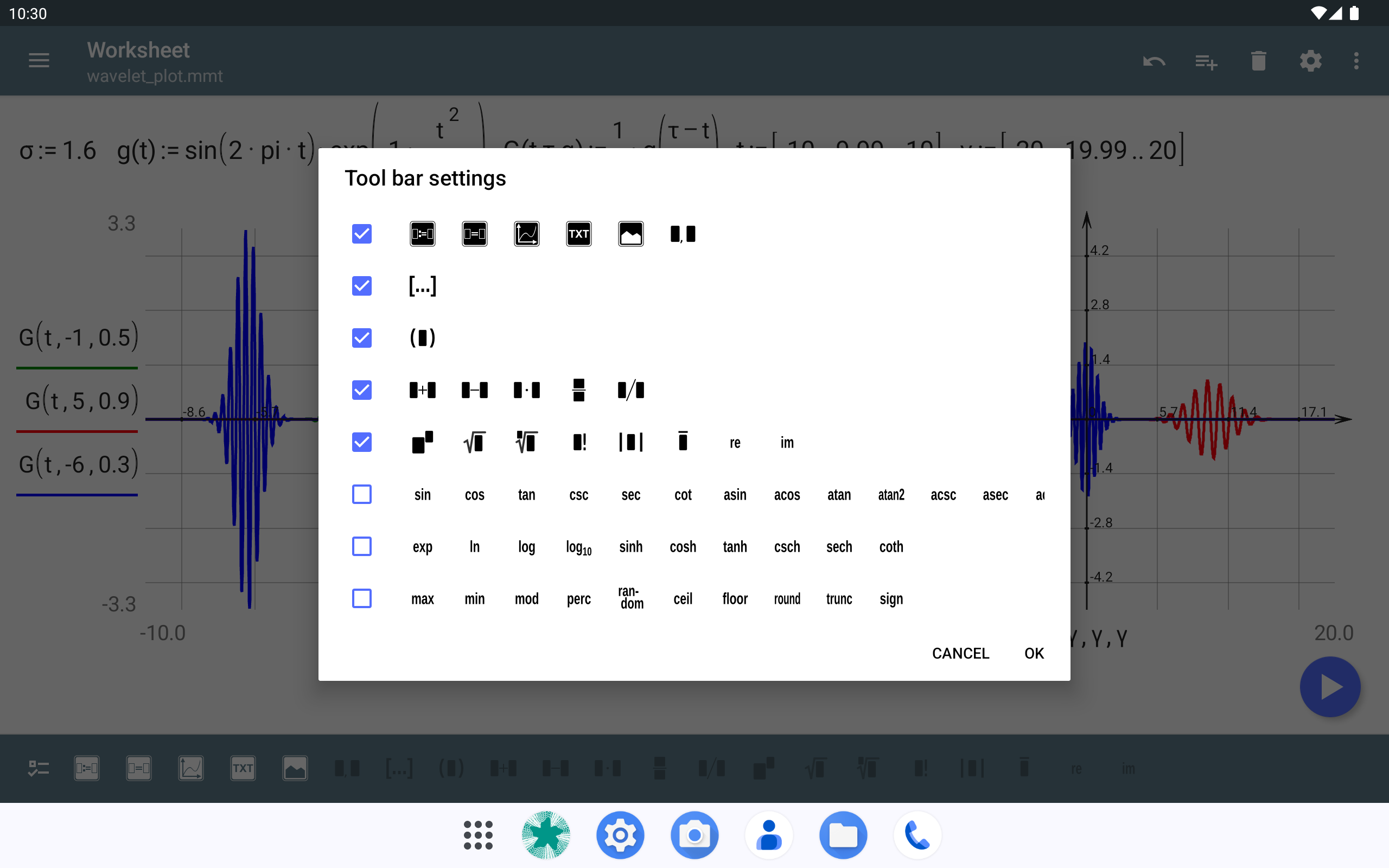This screenshot has width=1389, height=868.
Task: Click the stacked fraction icon in dialog
Action: click(x=578, y=391)
